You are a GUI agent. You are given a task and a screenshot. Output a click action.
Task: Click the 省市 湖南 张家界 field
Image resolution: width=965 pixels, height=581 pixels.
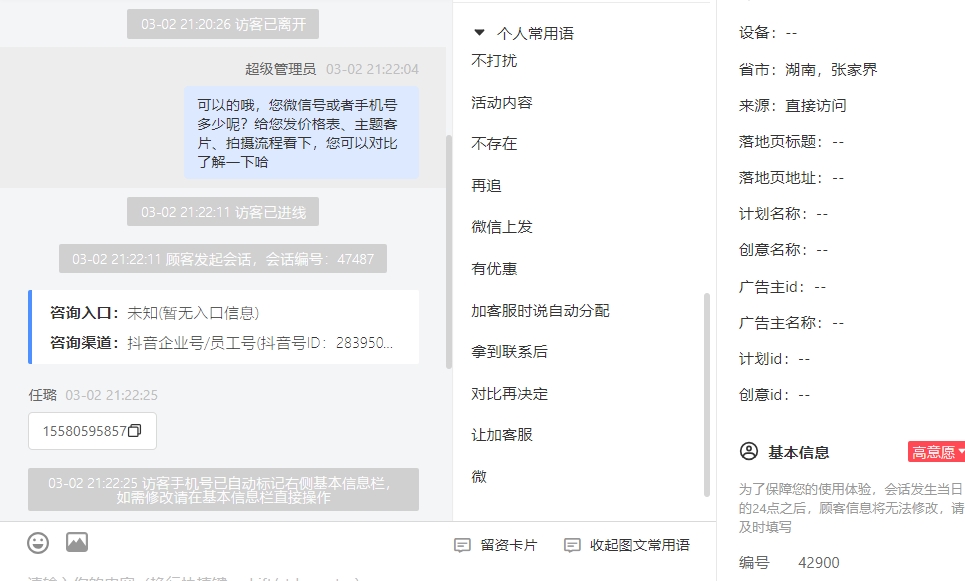point(807,70)
